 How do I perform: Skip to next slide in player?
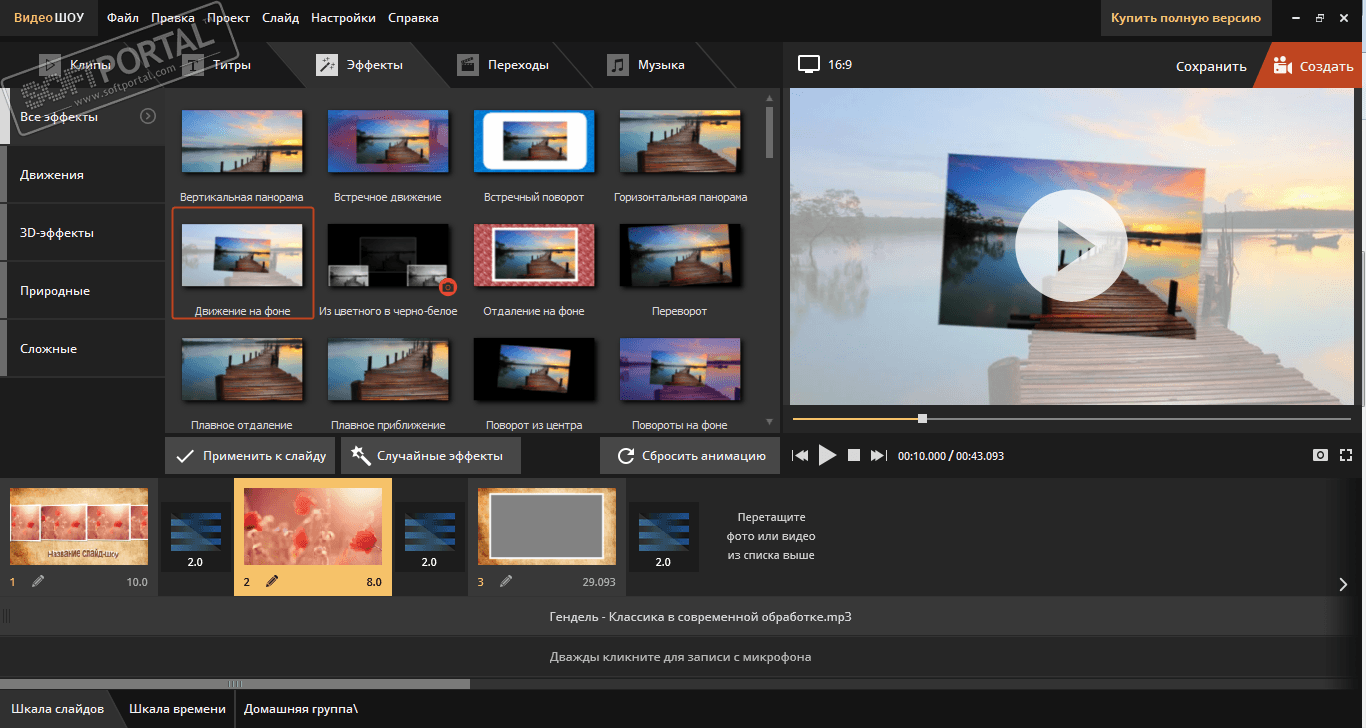point(878,456)
